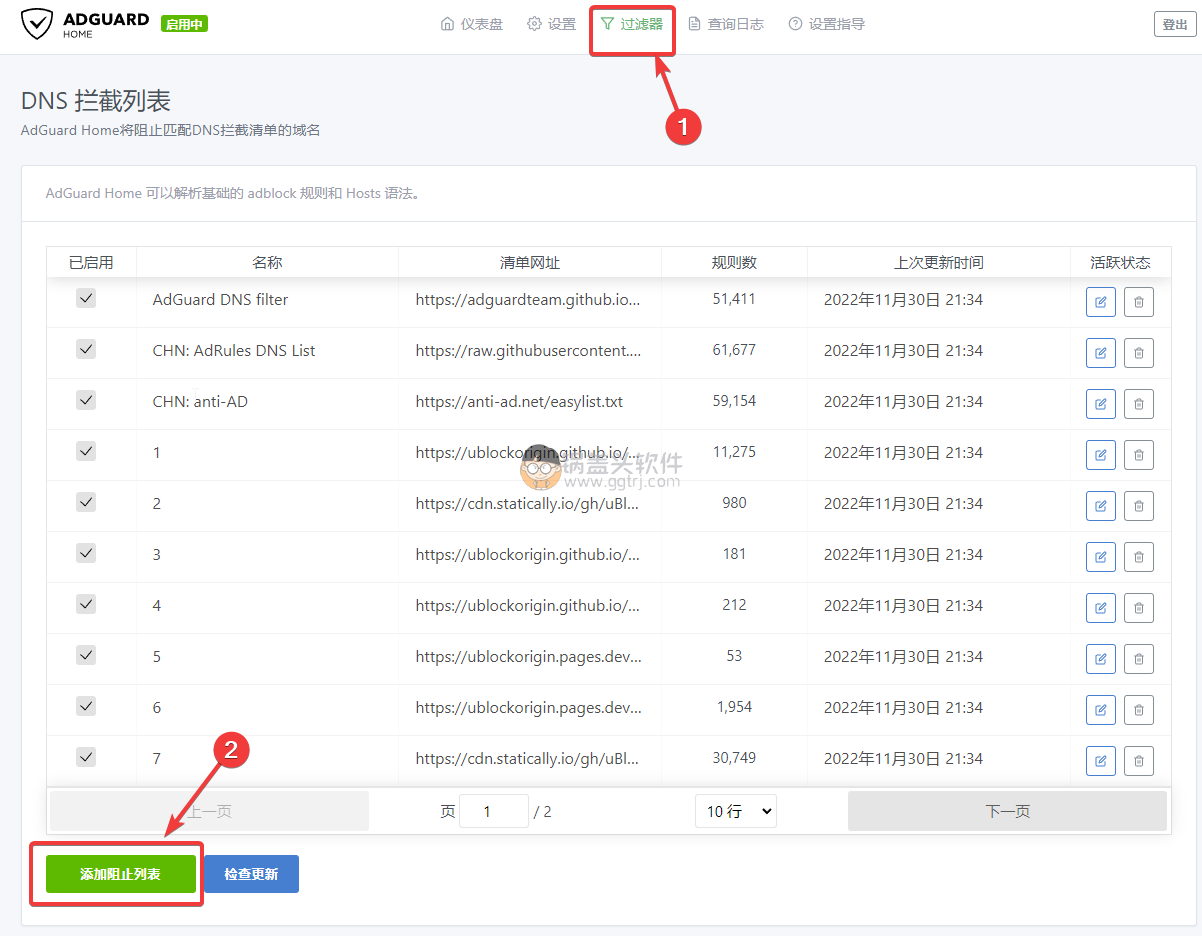Toggle enabled checkbox for list 1
Image resolution: width=1202 pixels, height=936 pixels.
point(86,451)
